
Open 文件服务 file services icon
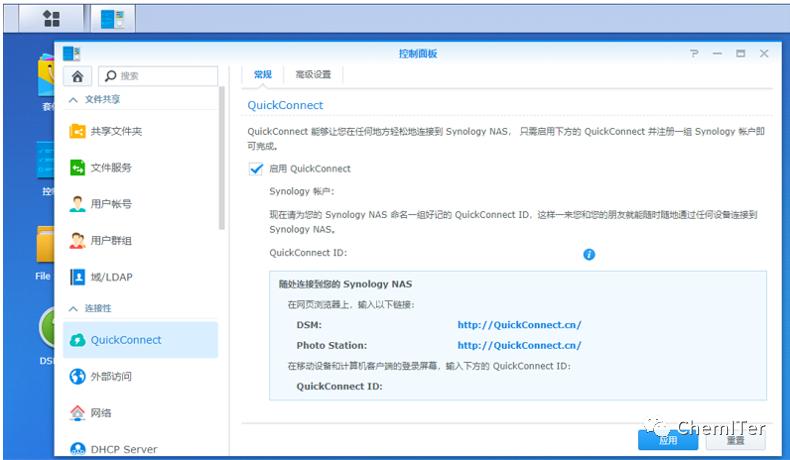pyautogui.click(x=77, y=168)
